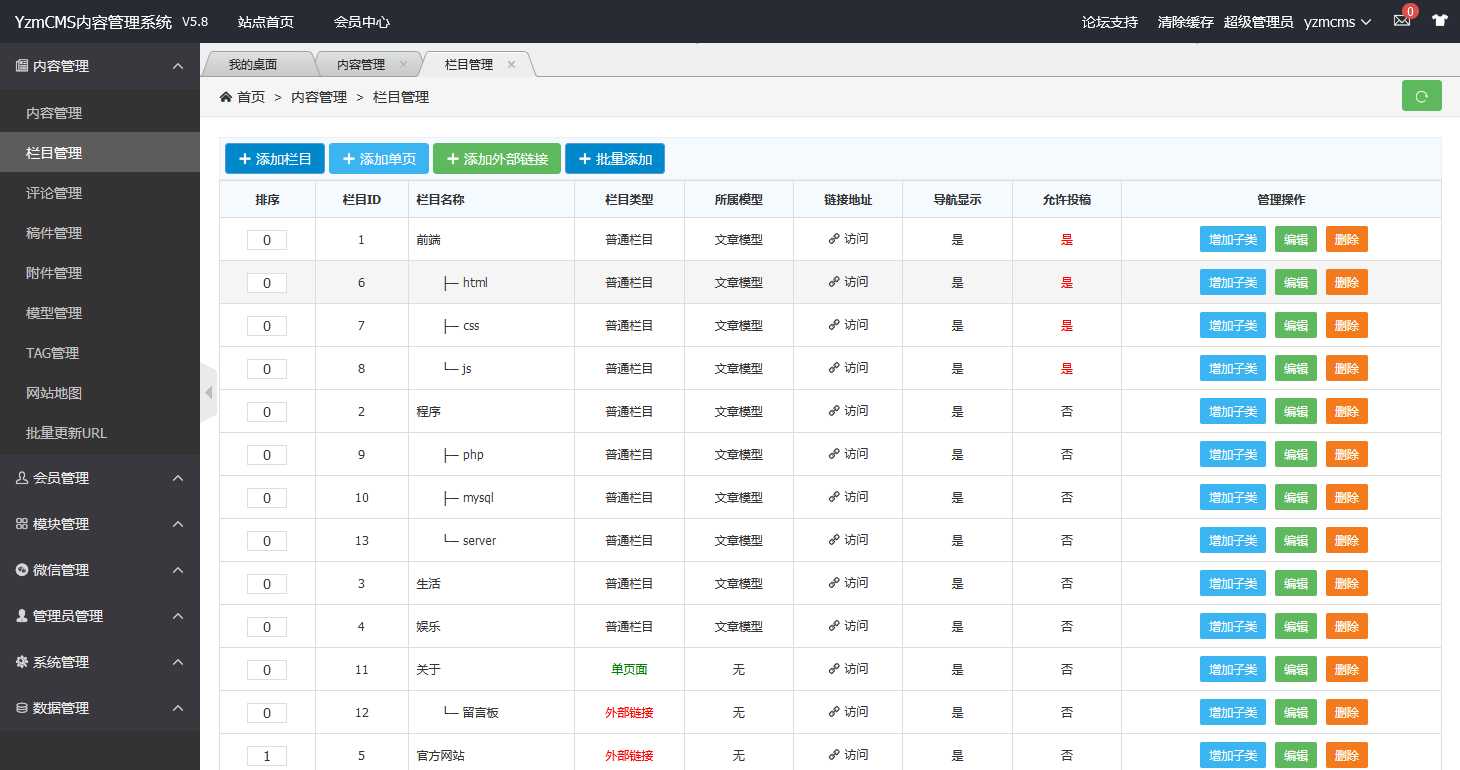Click 增加子类 for the 生活 row

(1232, 584)
